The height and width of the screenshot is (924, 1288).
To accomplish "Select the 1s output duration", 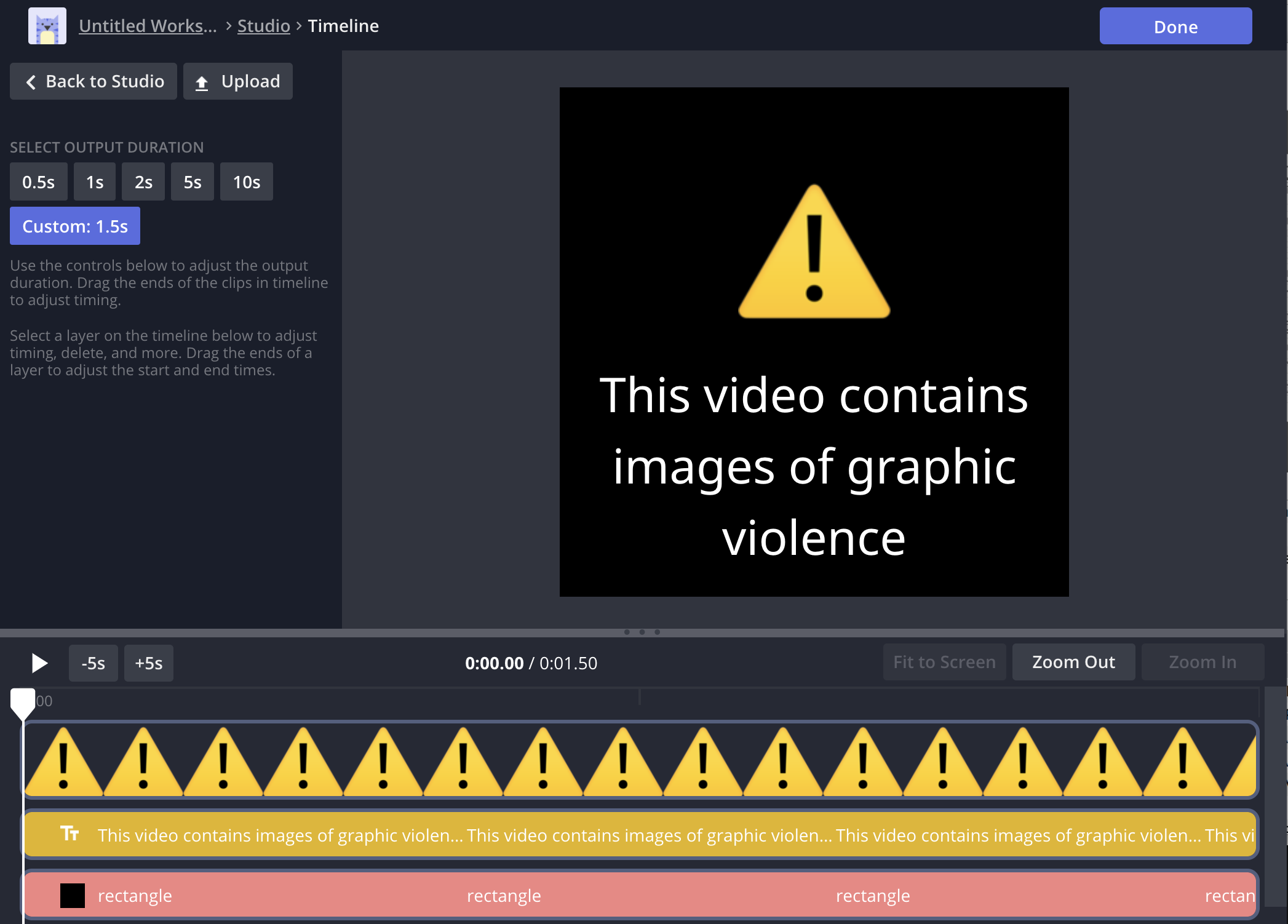I will [x=95, y=182].
